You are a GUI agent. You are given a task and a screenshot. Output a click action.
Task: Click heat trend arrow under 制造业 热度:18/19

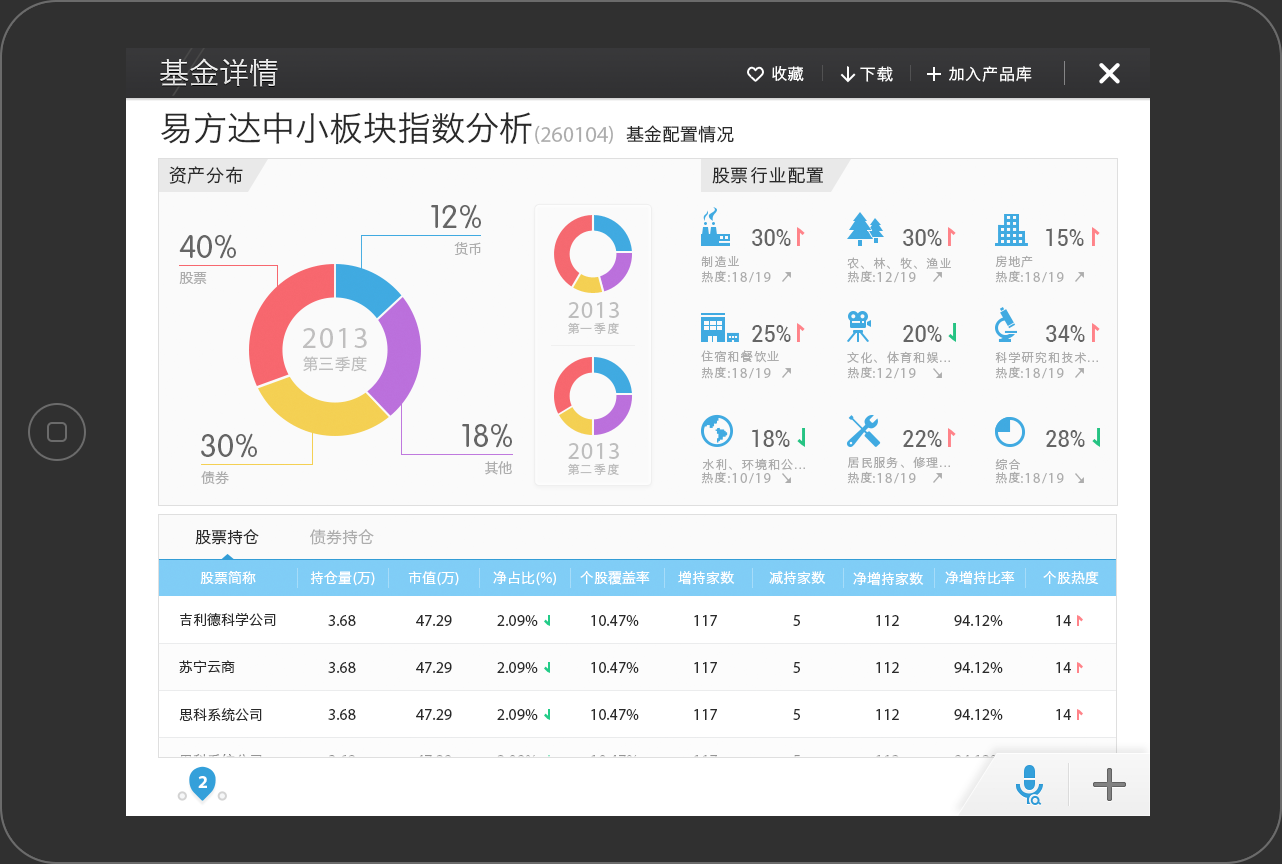click(786, 277)
